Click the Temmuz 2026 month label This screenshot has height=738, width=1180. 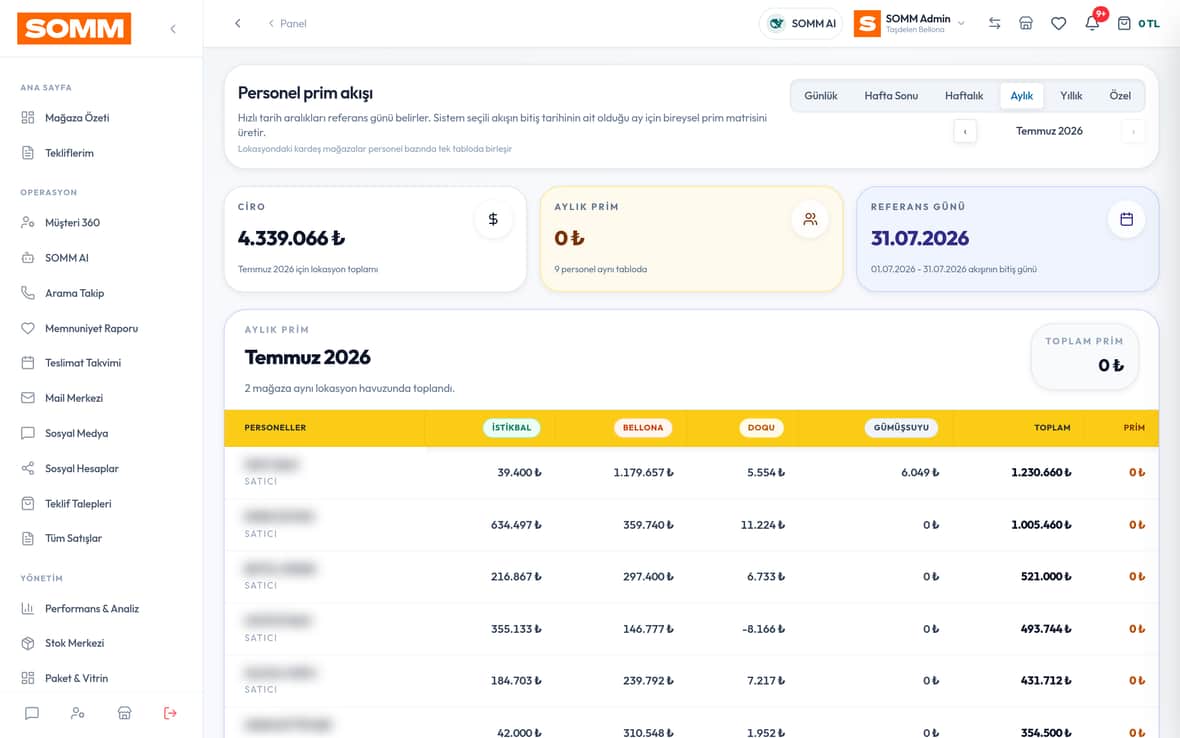point(1049,131)
